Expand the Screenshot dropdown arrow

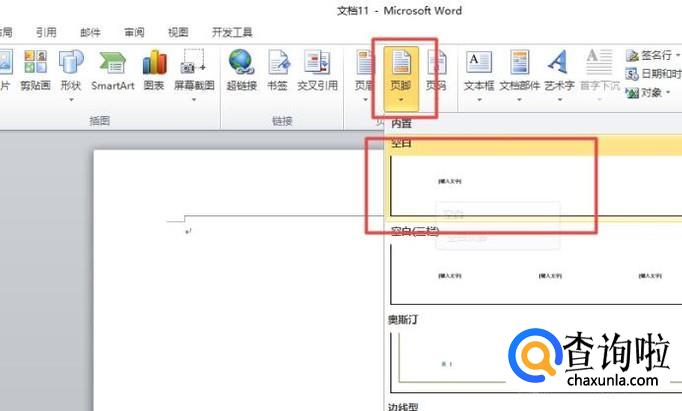click(x=194, y=100)
